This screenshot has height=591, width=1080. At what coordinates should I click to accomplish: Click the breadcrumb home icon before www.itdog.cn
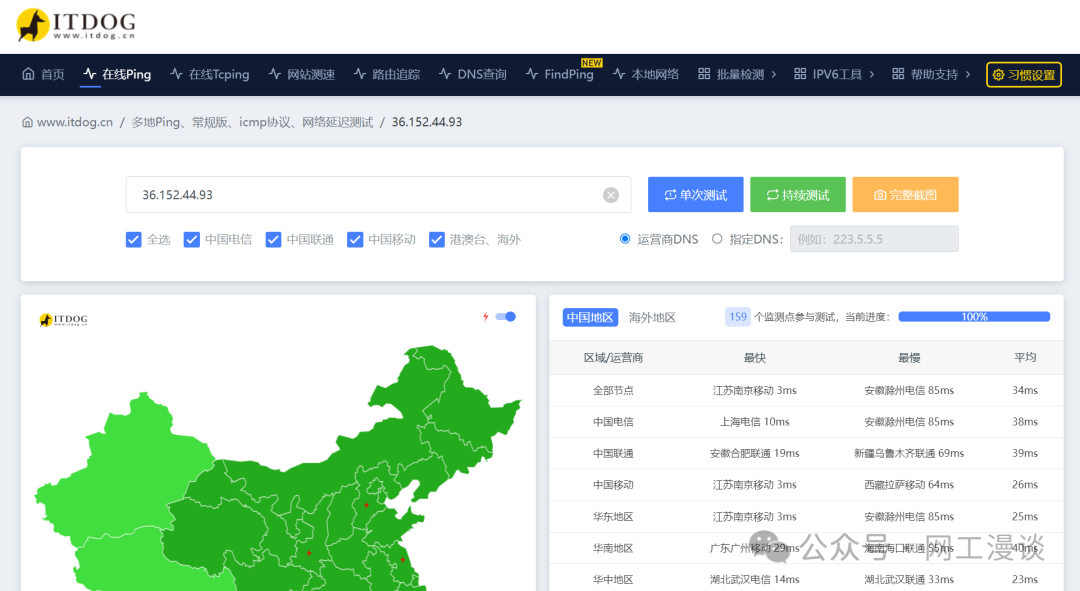click(x=28, y=122)
